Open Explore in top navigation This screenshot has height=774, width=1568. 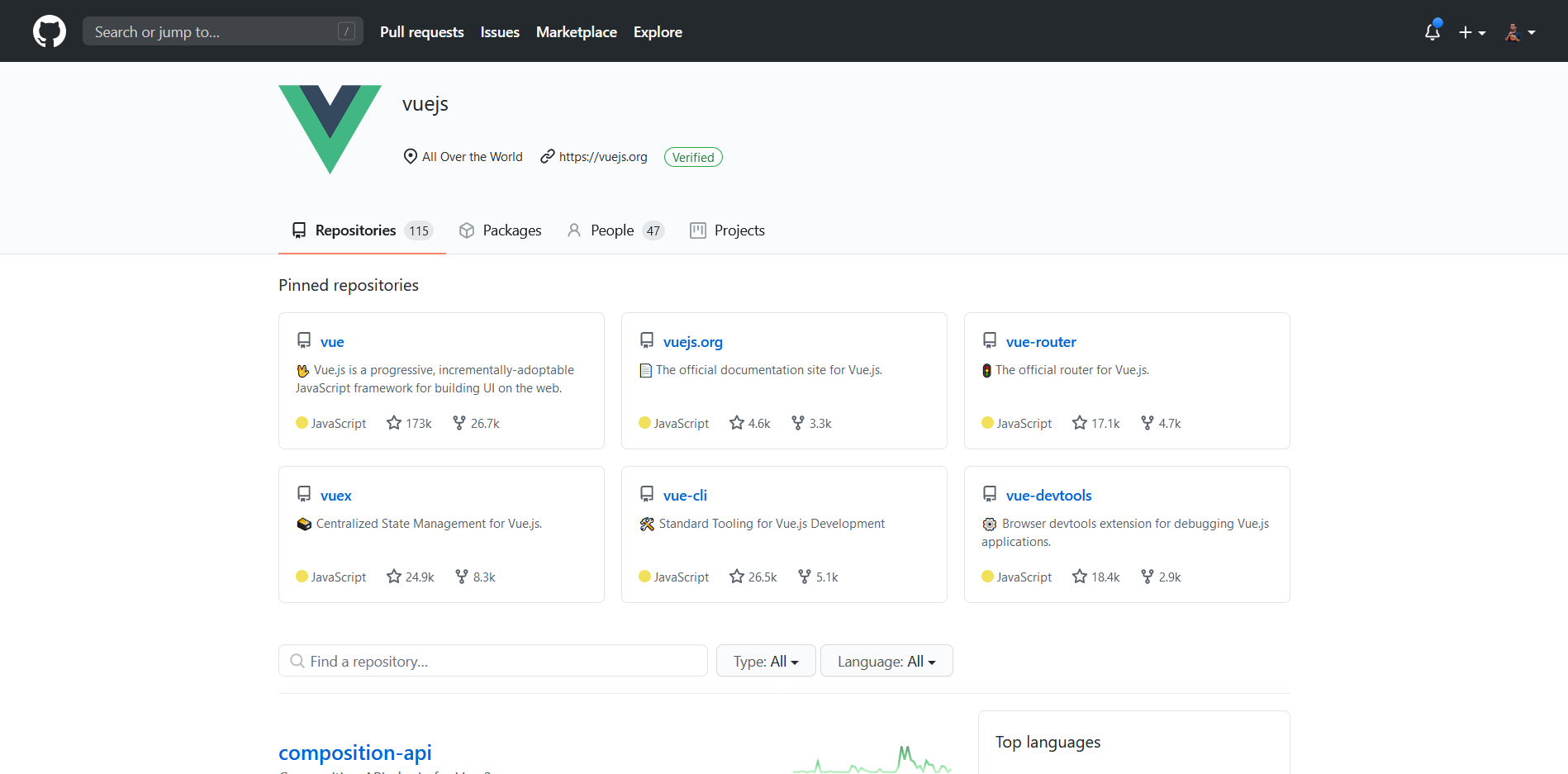click(658, 32)
